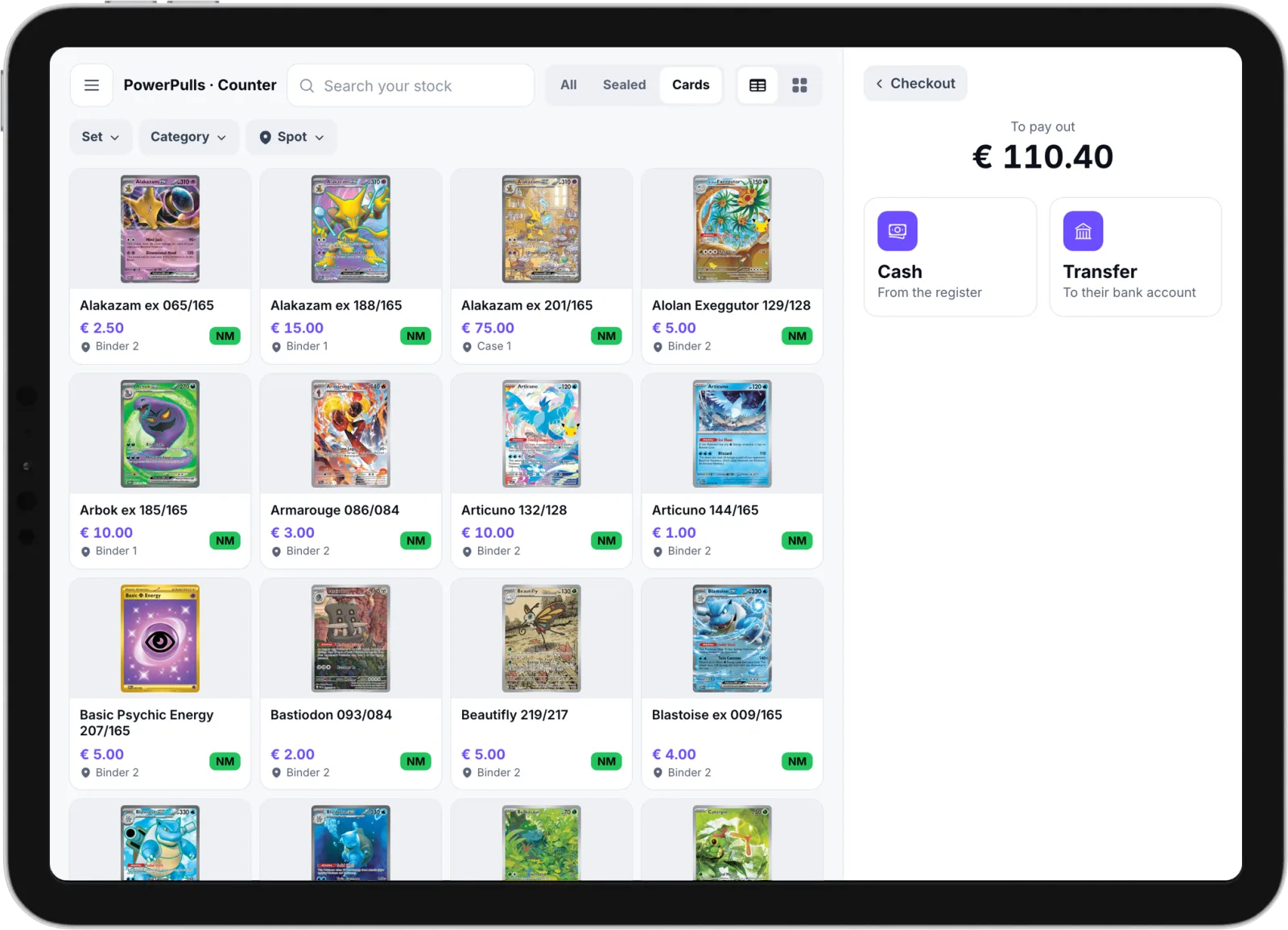Choose Cash from the register
Screen dimensions: 1288x930
pyautogui.click(x=950, y=257)
